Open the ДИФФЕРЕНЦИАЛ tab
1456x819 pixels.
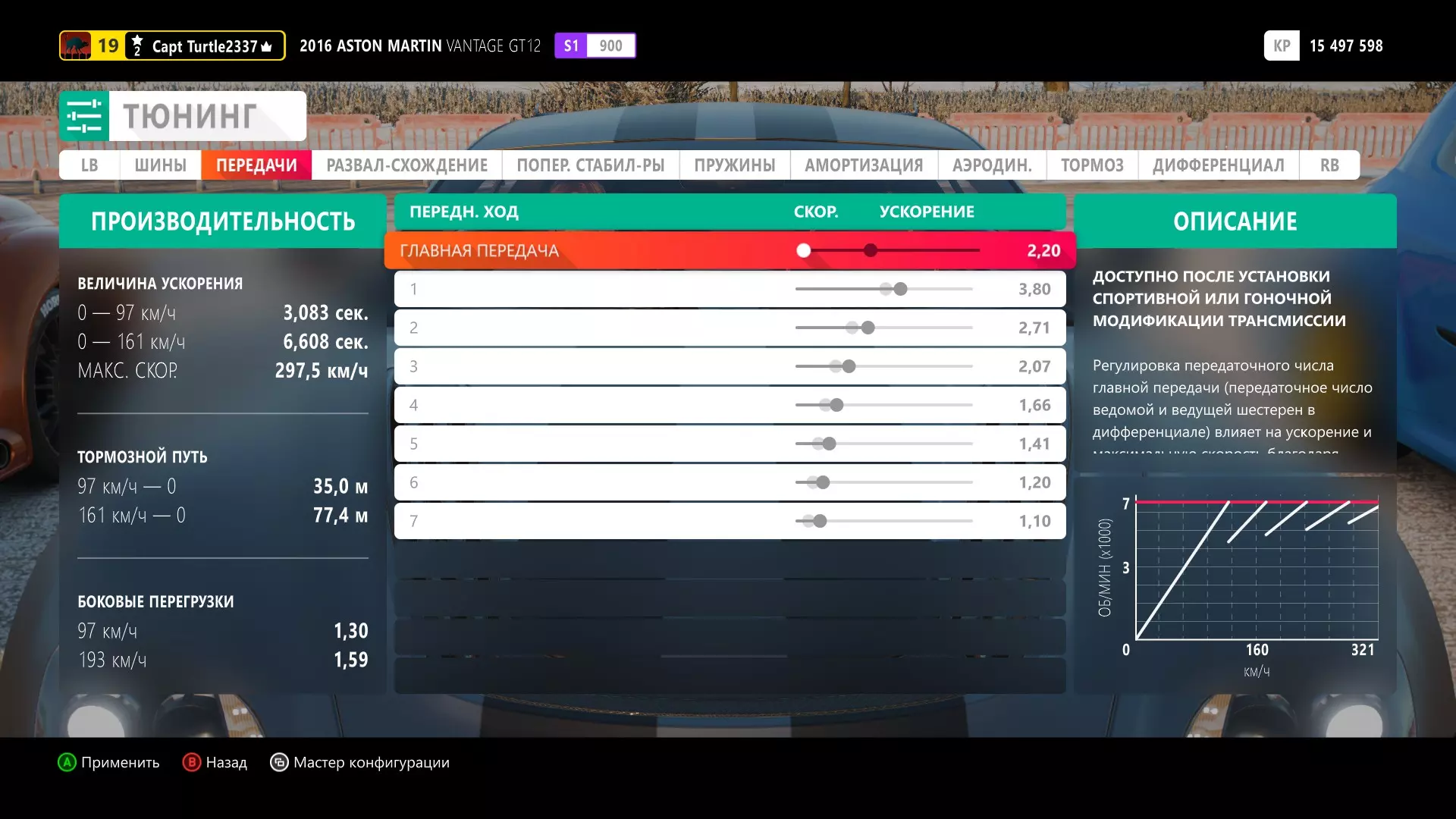pyautogui.click(x=1218, y=165)
